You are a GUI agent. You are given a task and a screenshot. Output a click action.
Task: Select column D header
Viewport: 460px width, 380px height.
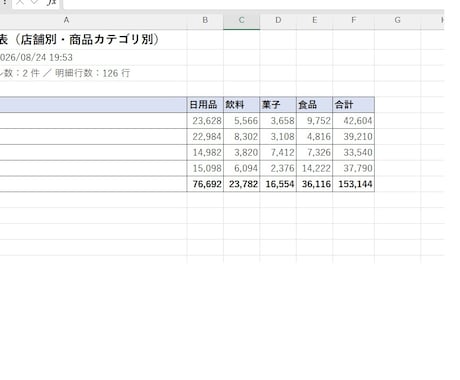pyautogui.click(x=278, y=20)
